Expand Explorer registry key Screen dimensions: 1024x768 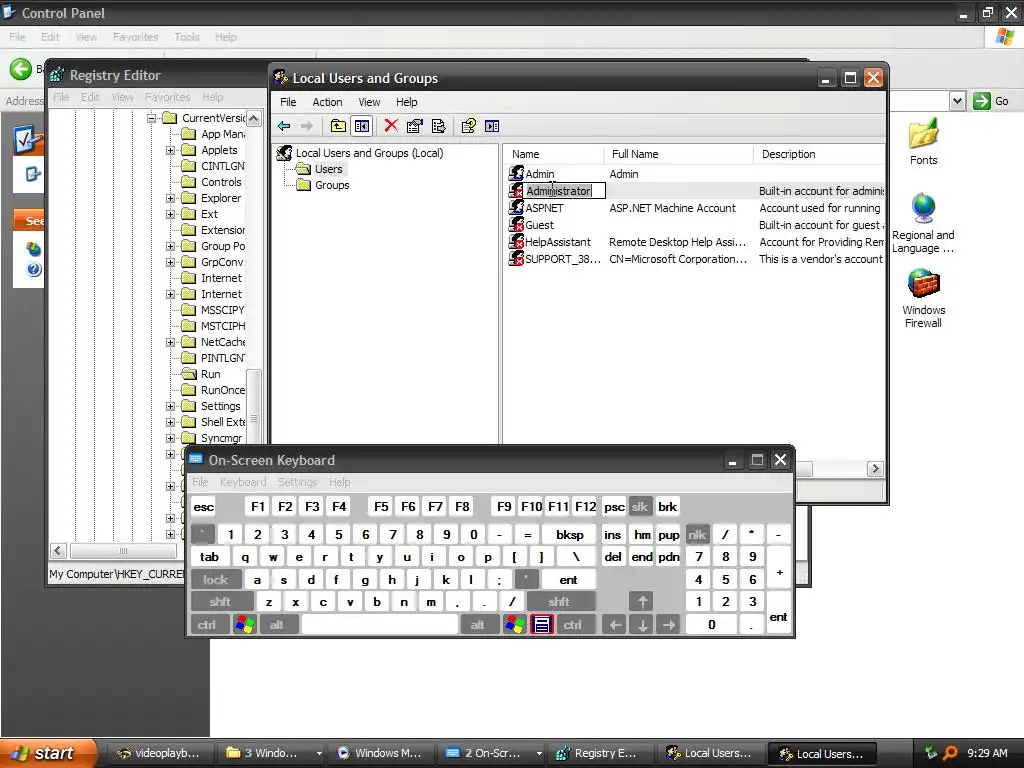point(170,199)
